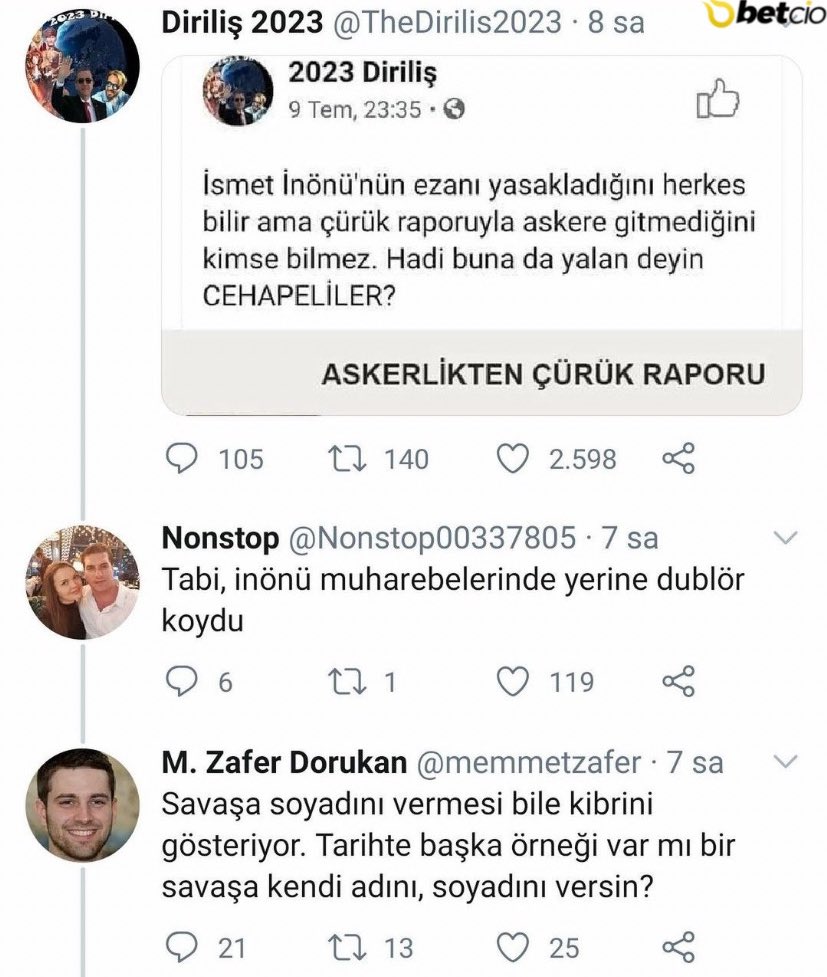The height and width of the screenshot is (977, 827).
Task: Reply to M. Zafer Dorukan's tweet
Action: [181, 945]
